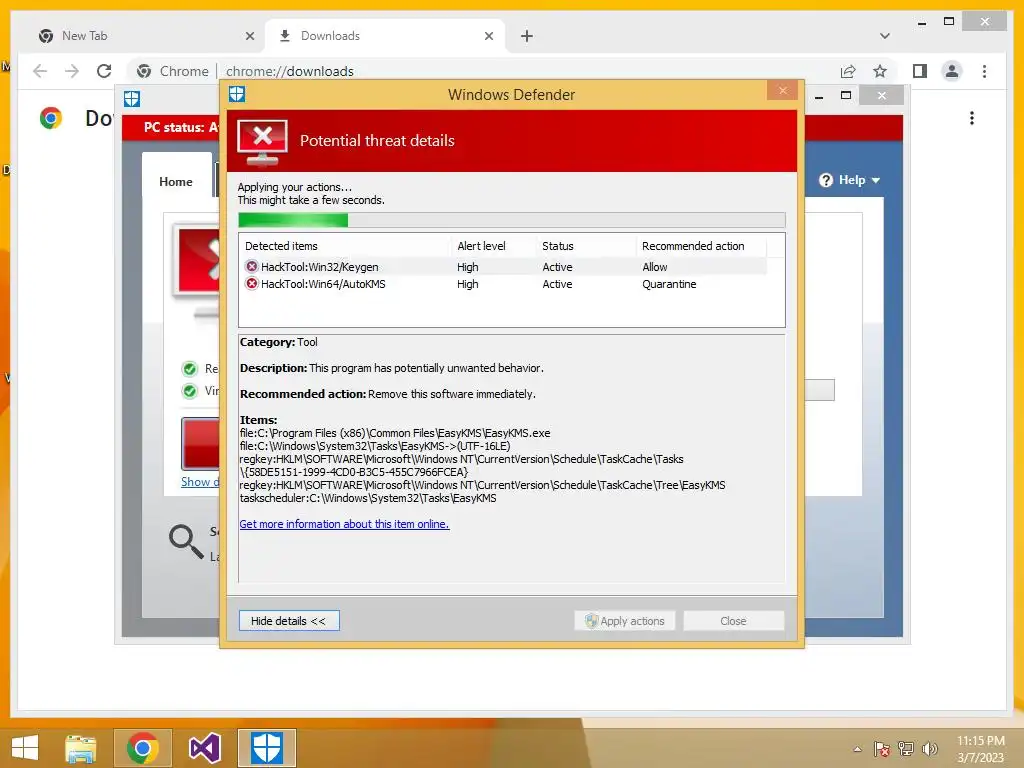Click the magnifier scan icon in Defender
The image size is (1024, 768).
[187, 541]
